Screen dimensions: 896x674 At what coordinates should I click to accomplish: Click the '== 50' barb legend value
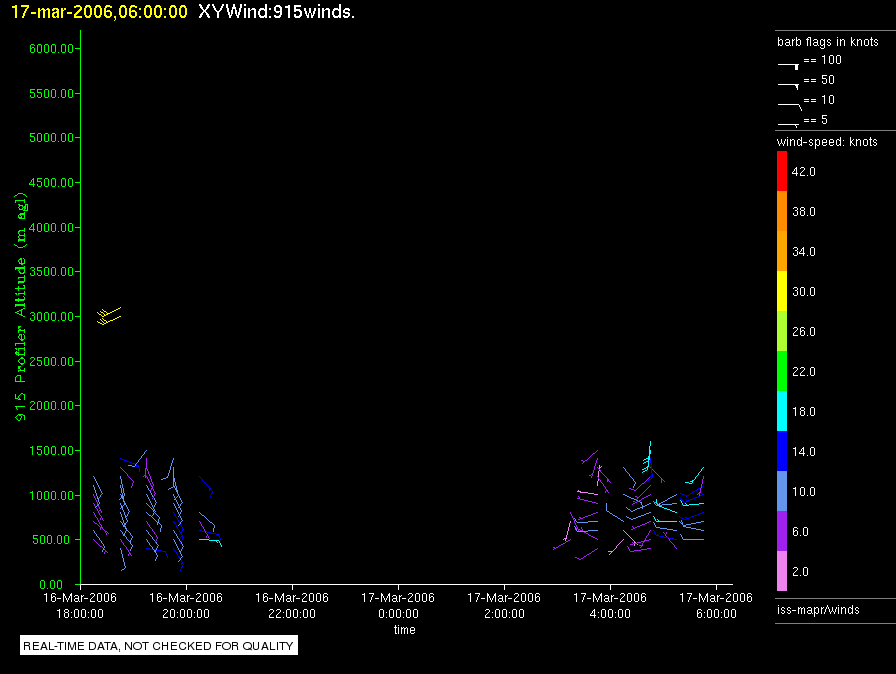(x=819, y=80)
